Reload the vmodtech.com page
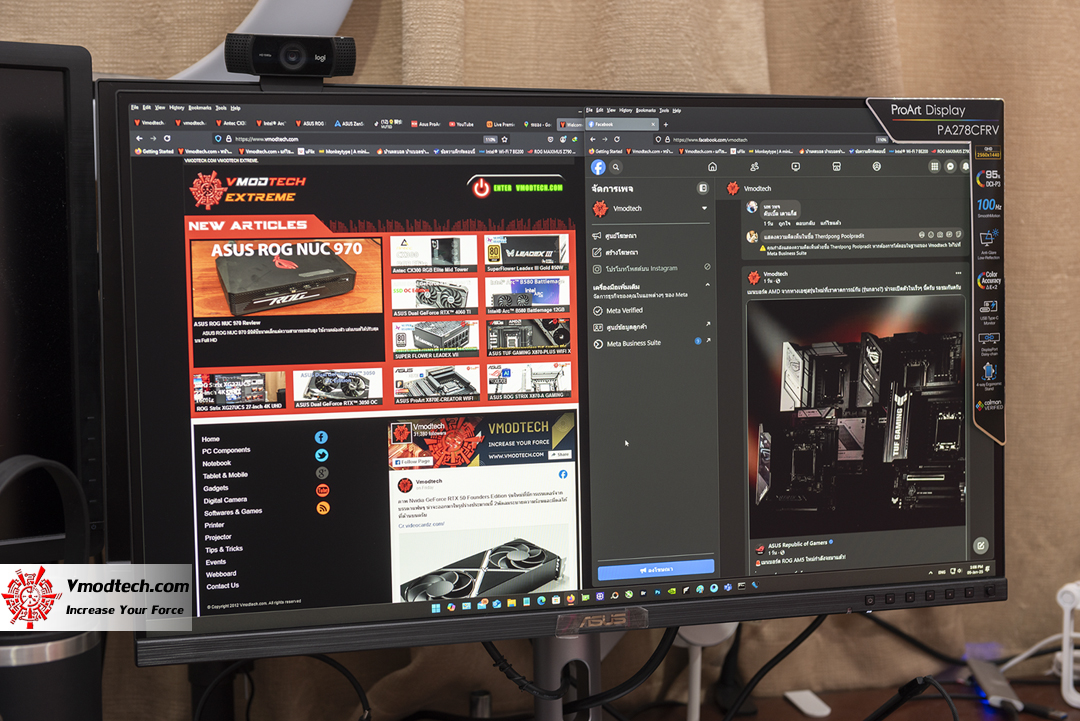Image resolution: width=1080 pixels, height=721 pixels. tap(167, 138)
